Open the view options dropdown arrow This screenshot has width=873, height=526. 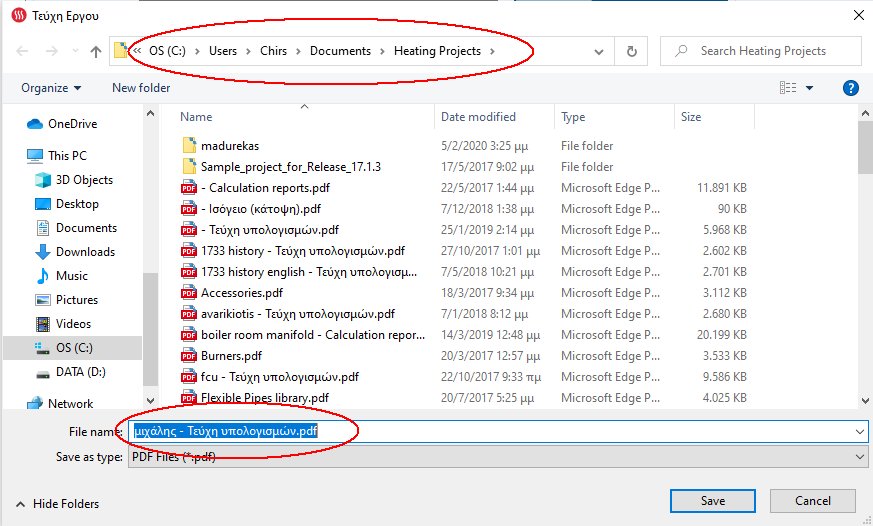click(809, 88)
